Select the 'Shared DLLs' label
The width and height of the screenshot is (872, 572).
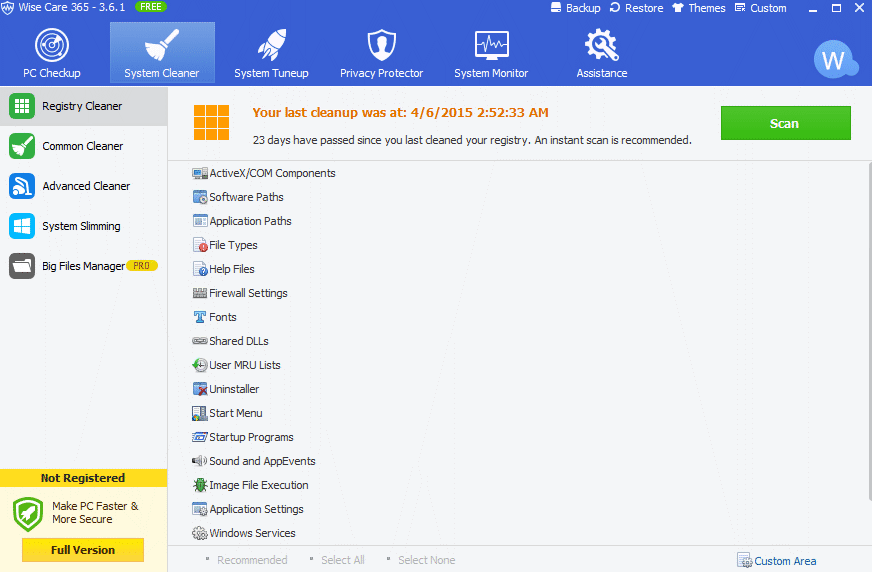(x=239, y=341)
